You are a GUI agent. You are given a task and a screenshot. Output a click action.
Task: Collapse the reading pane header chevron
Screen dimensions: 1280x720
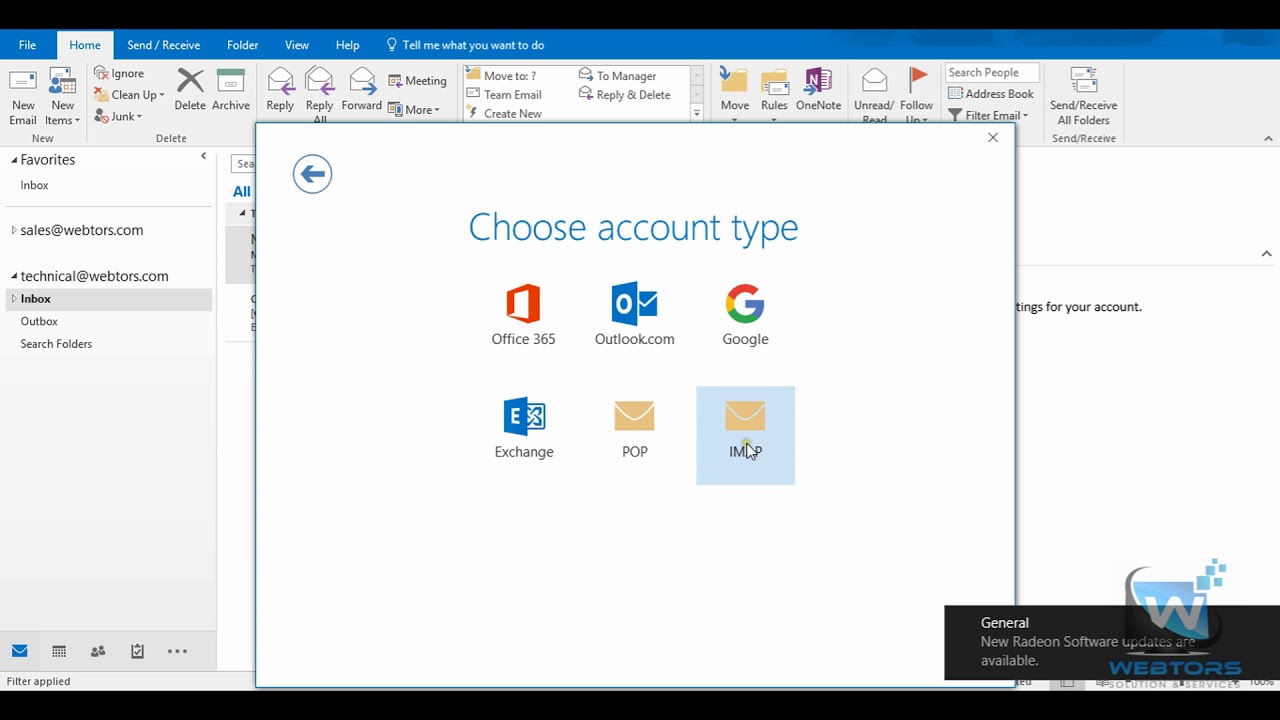point(1267,254)
